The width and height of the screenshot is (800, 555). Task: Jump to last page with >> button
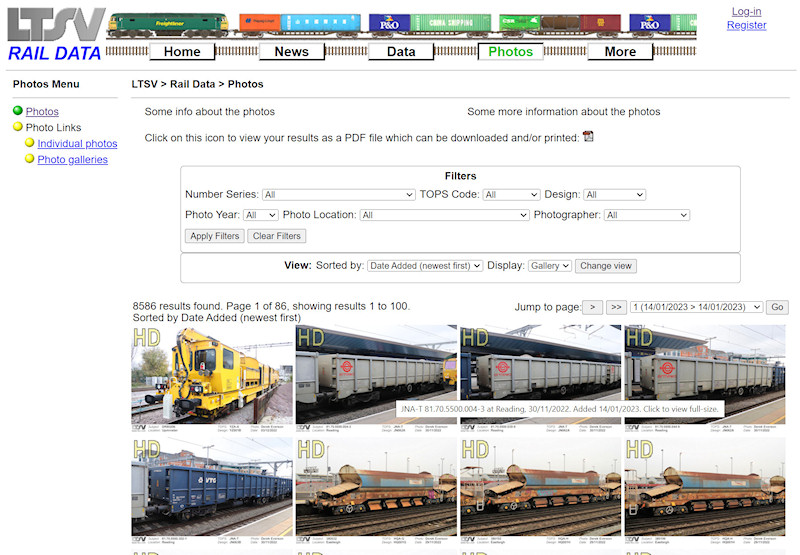(616, 307)
